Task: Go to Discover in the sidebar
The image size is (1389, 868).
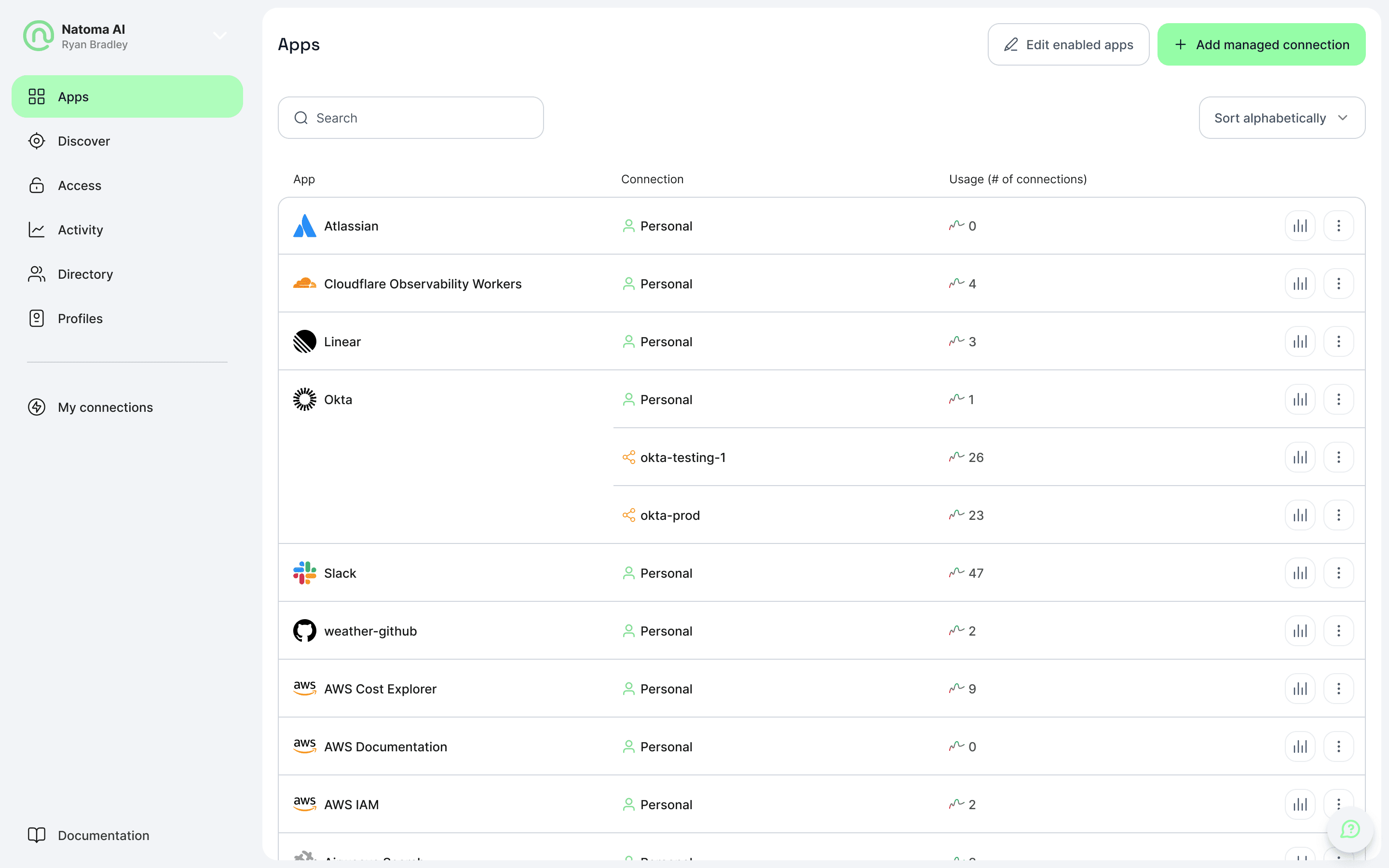Action: [84, 141]
